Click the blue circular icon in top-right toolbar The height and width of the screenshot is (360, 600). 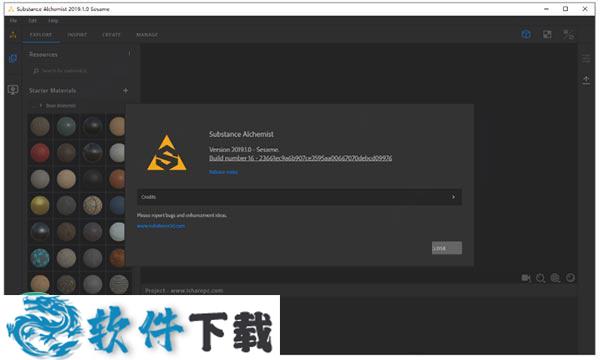pyautogui.click(x=526, y=34)
